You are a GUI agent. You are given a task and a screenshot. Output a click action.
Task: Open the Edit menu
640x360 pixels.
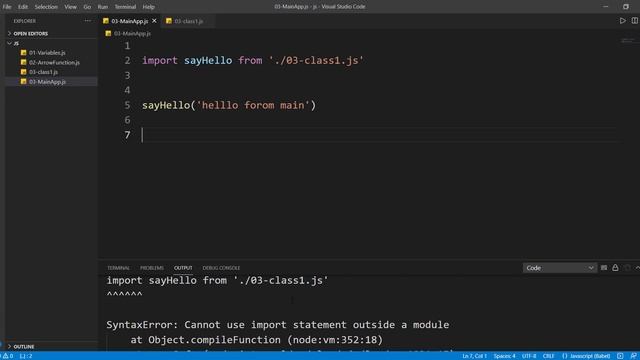(23, 7)
